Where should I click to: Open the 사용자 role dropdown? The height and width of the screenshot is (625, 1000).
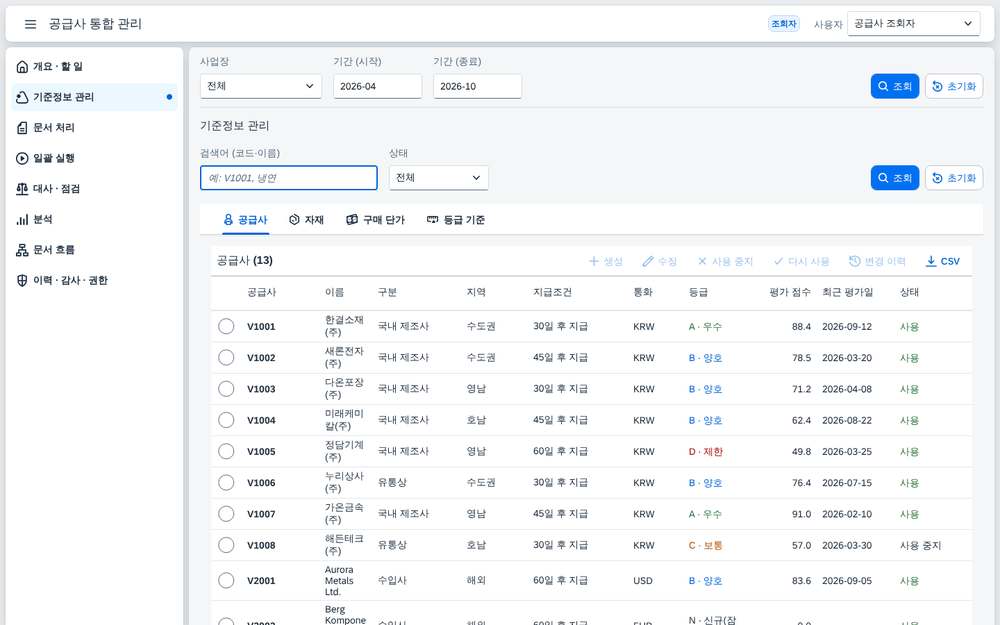pos(913,24)
